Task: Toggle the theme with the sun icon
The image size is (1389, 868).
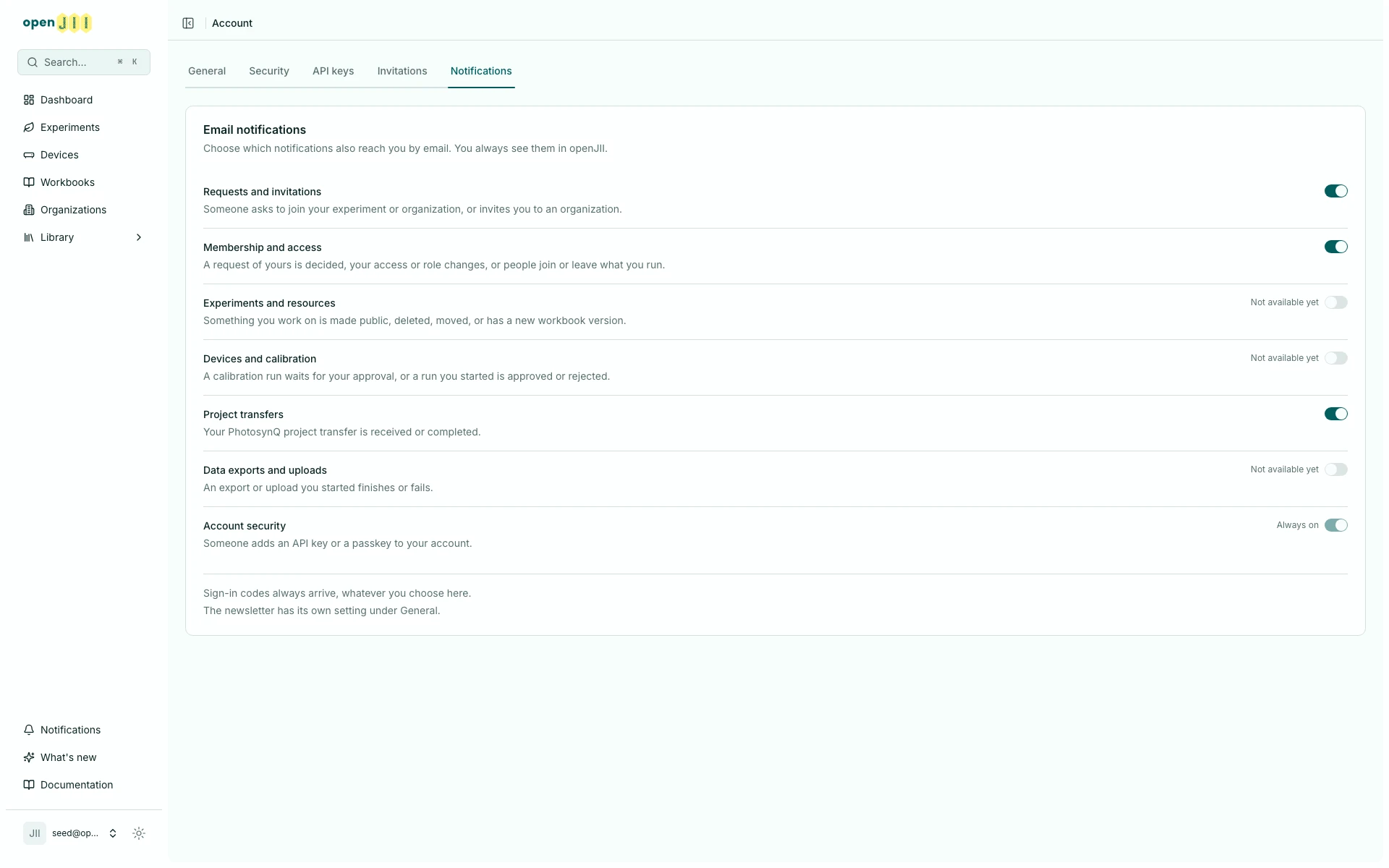Action: tap(139, 833)
